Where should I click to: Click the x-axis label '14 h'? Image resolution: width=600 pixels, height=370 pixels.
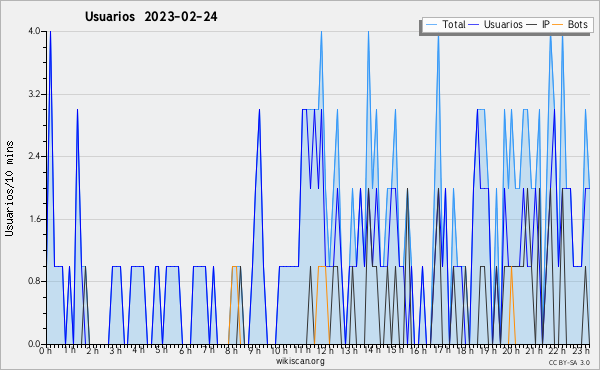(x=372, y=350)
